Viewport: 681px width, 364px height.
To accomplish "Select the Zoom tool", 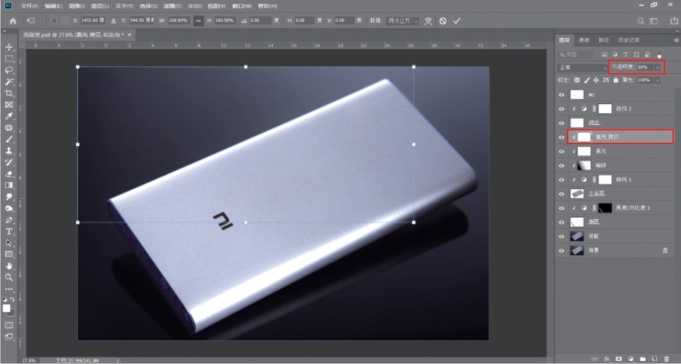I will [9, 277].
